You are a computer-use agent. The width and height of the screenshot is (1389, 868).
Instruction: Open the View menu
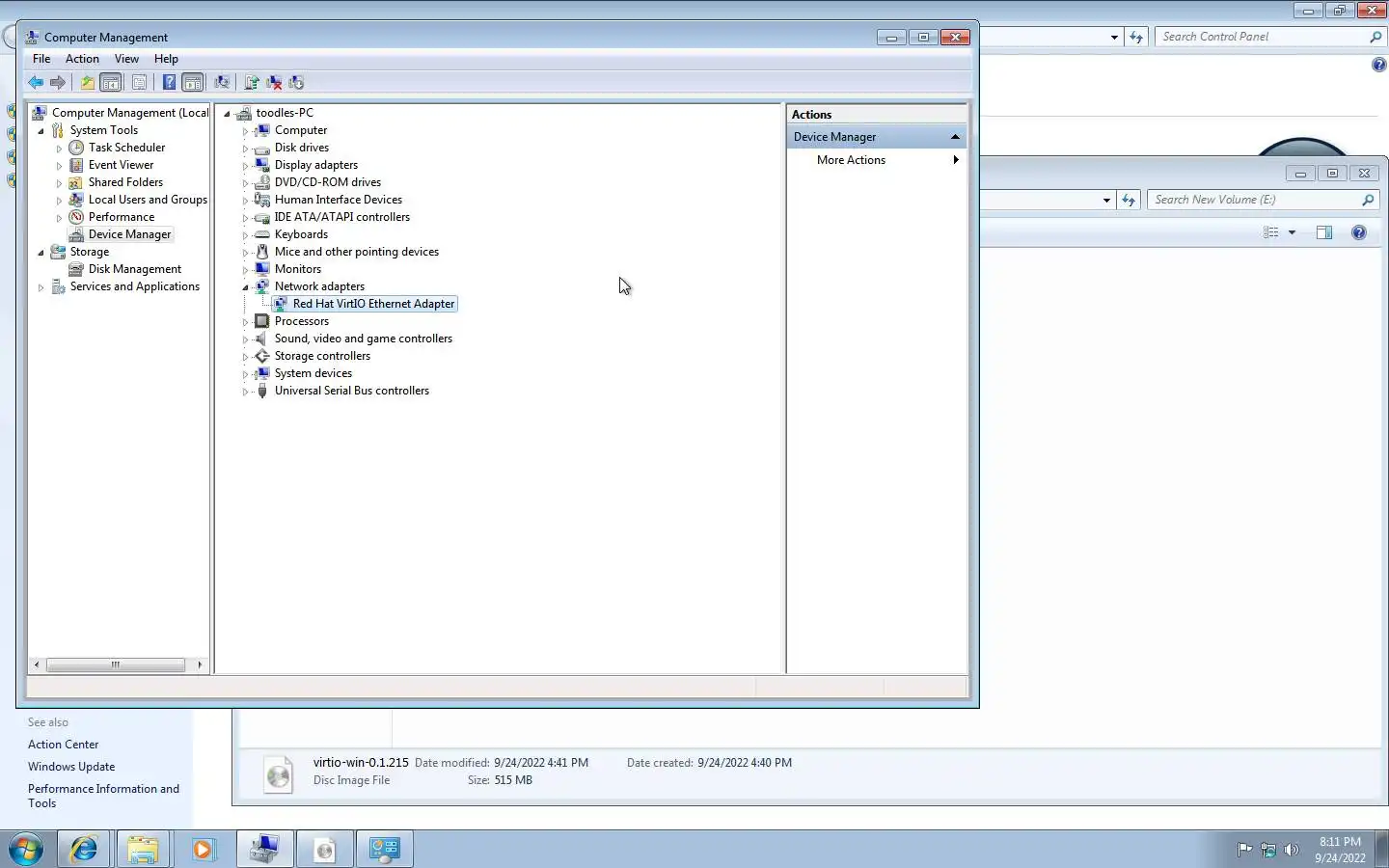pyautogui.click(x=126, y=59)
